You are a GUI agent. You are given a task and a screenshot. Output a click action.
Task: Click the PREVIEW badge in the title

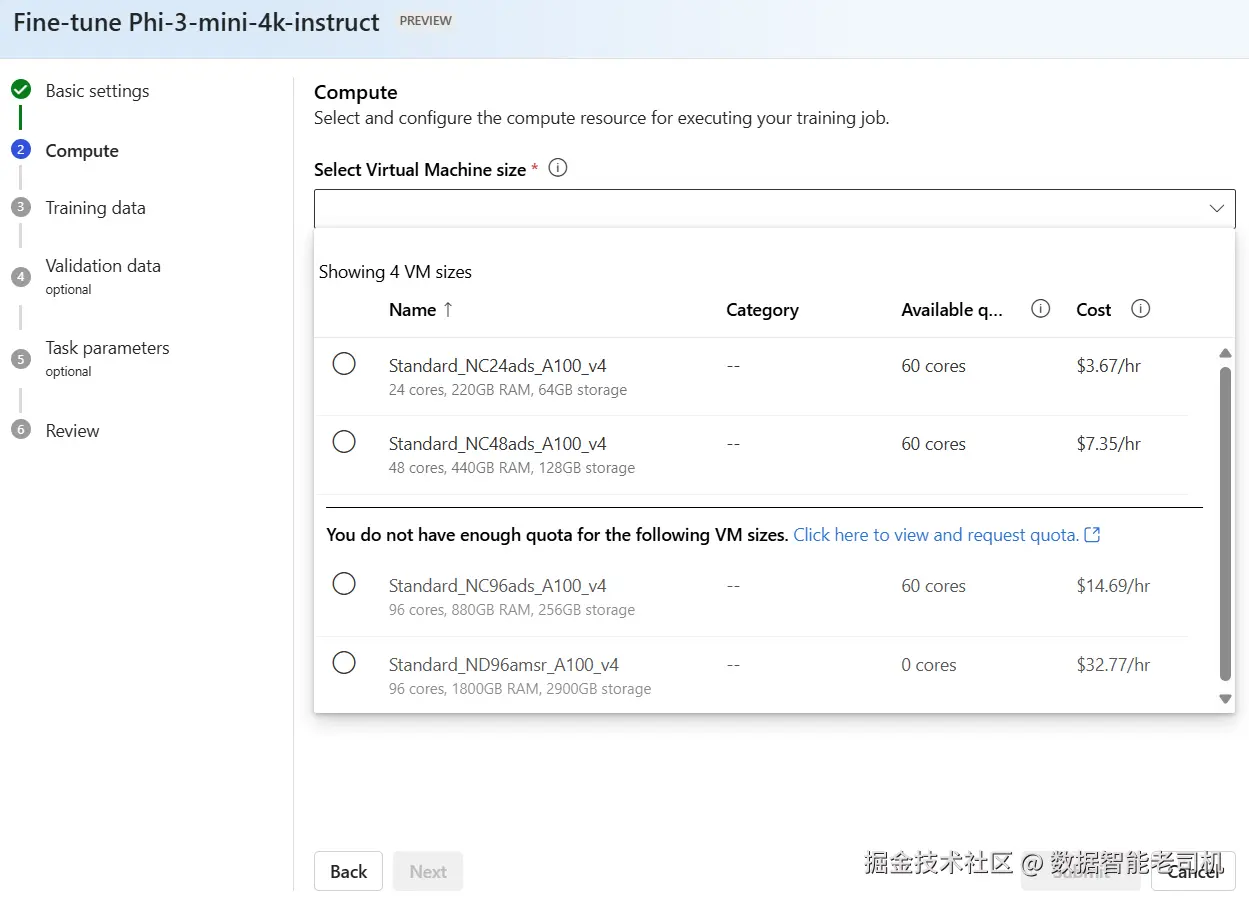[426, 20]
